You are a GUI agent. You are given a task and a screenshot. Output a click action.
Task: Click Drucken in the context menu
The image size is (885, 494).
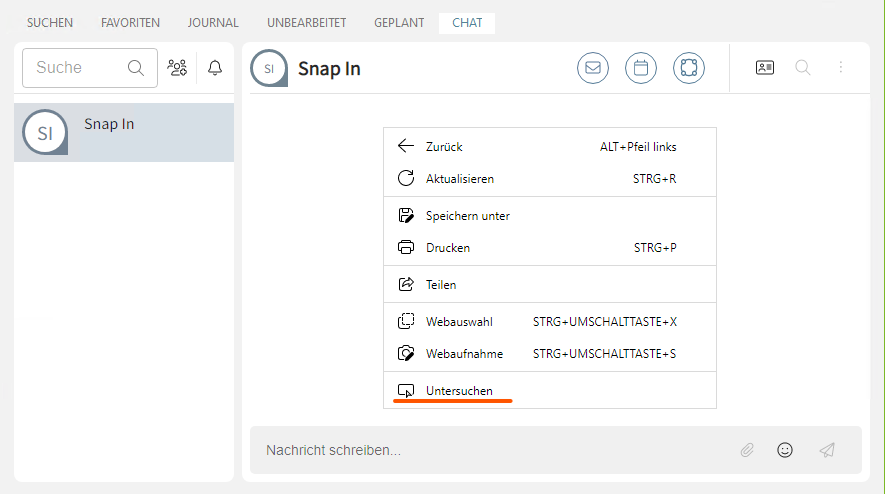[x=447, y=247]
